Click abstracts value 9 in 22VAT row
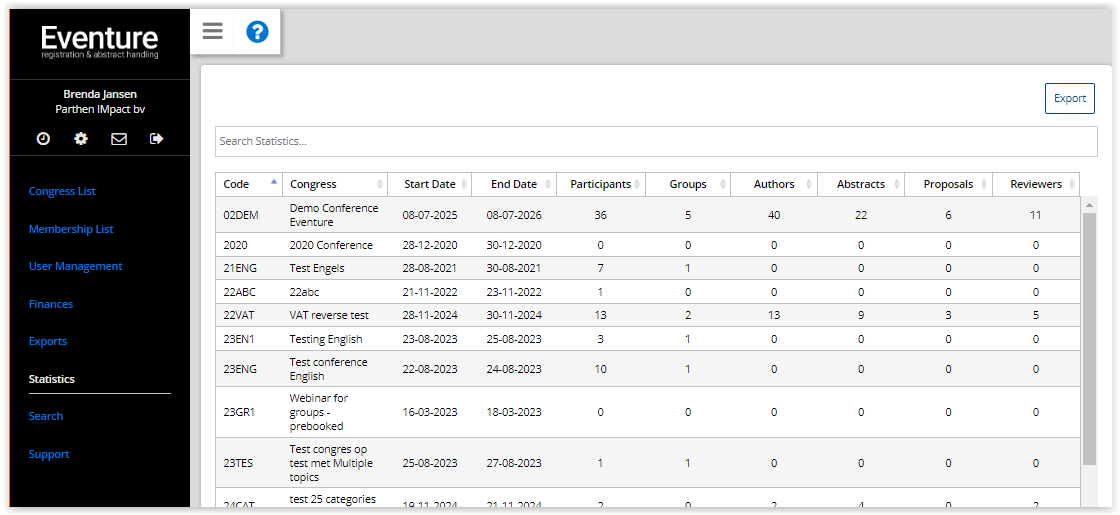Viewport: 1120px width, 515px height. 861,316
